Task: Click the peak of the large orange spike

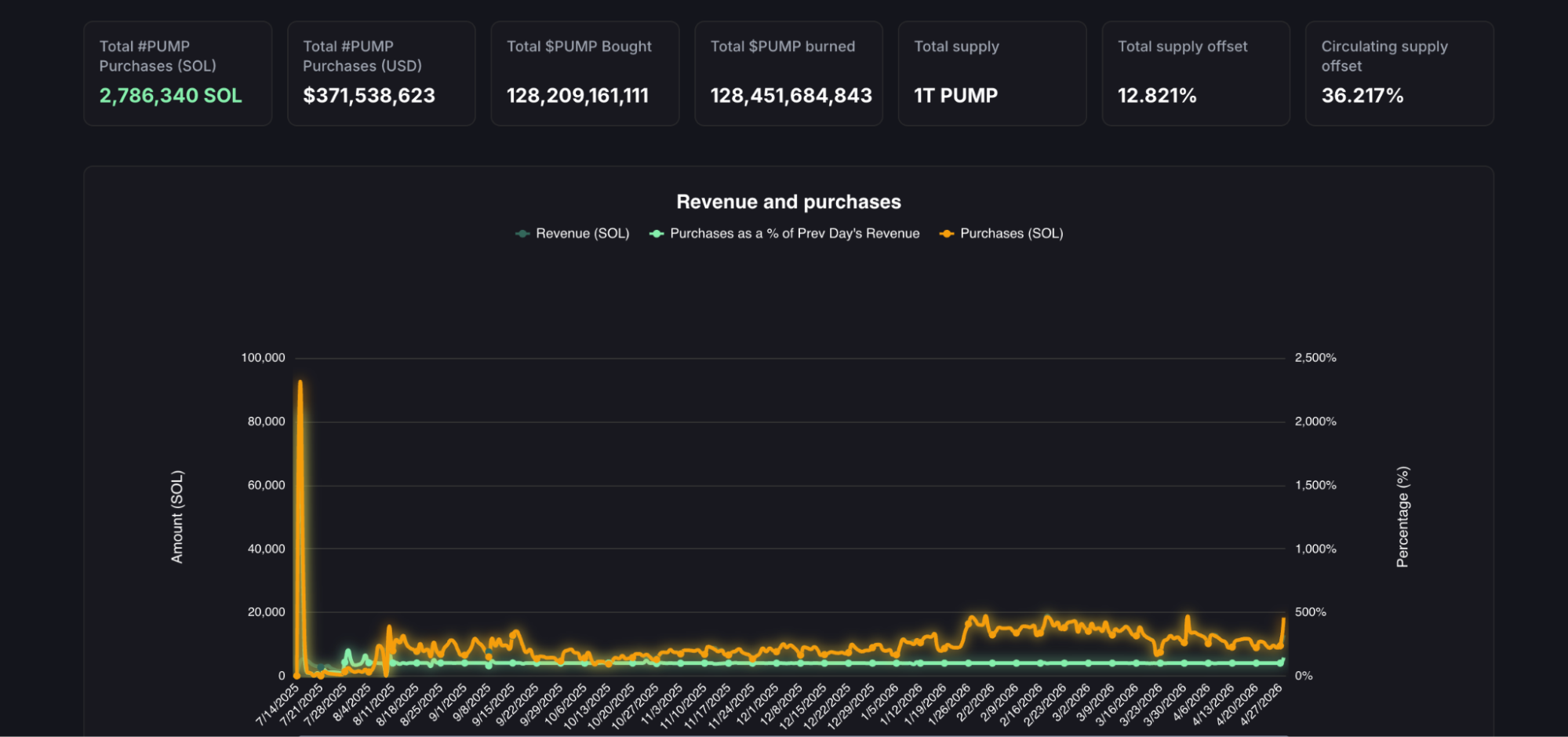Action: (300, 383)
